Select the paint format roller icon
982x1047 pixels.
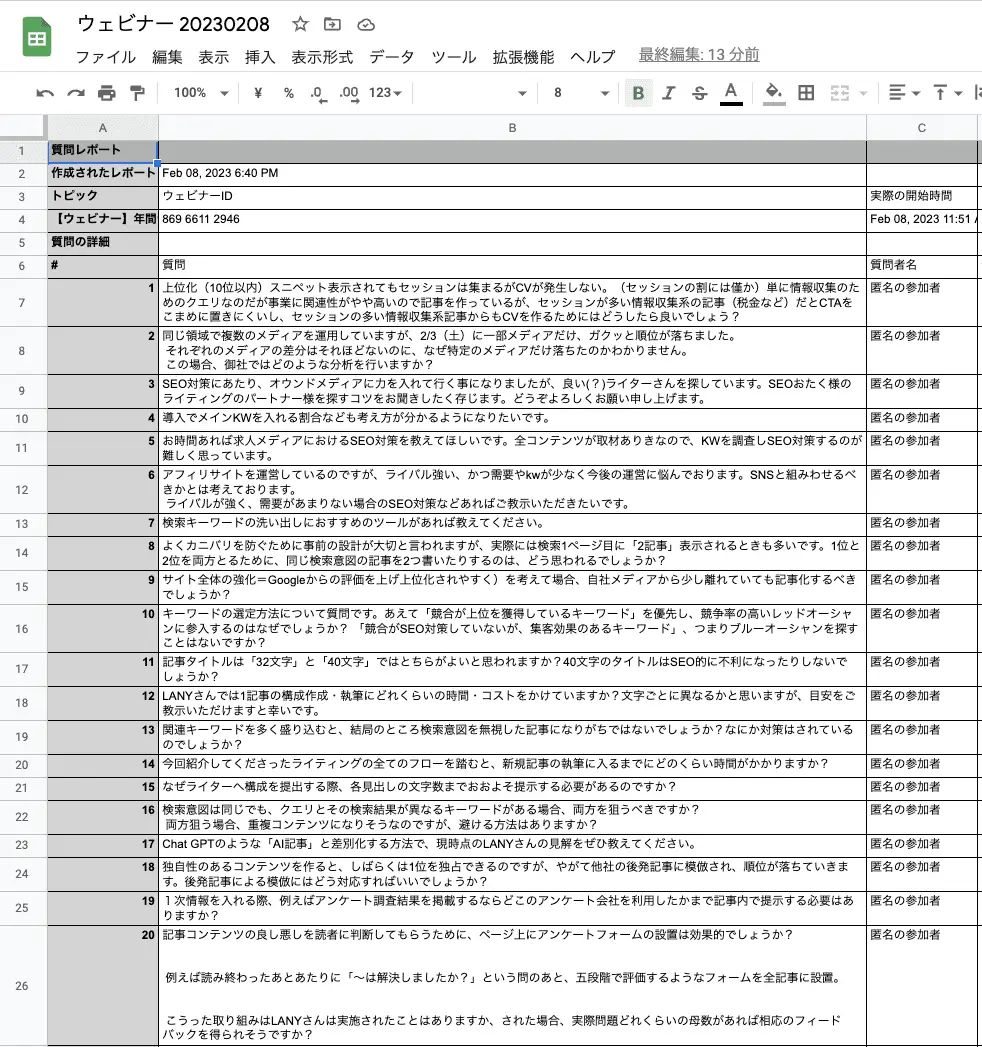[137, 93]
